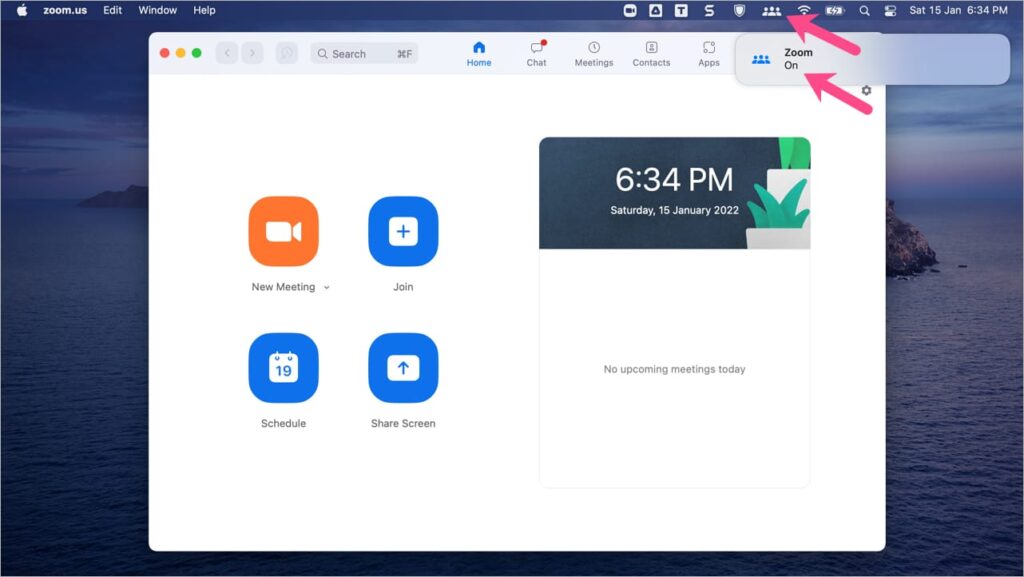Open Zoom settings via the gear icon

tap(865, 90)
